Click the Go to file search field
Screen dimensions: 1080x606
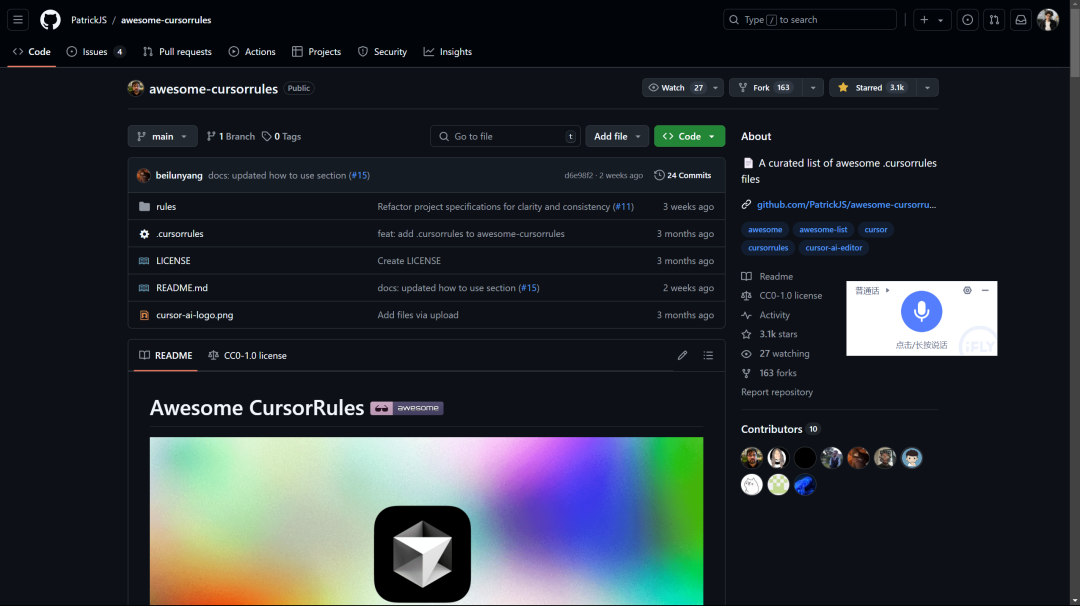tap(505, 136)
